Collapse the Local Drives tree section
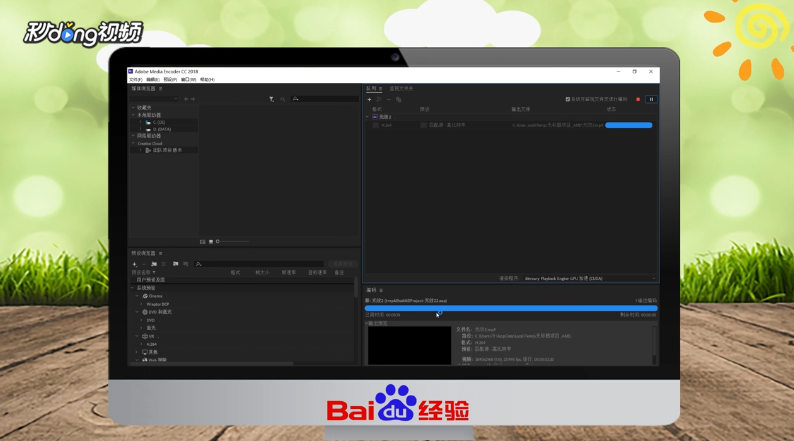 (x=133, y=115)
